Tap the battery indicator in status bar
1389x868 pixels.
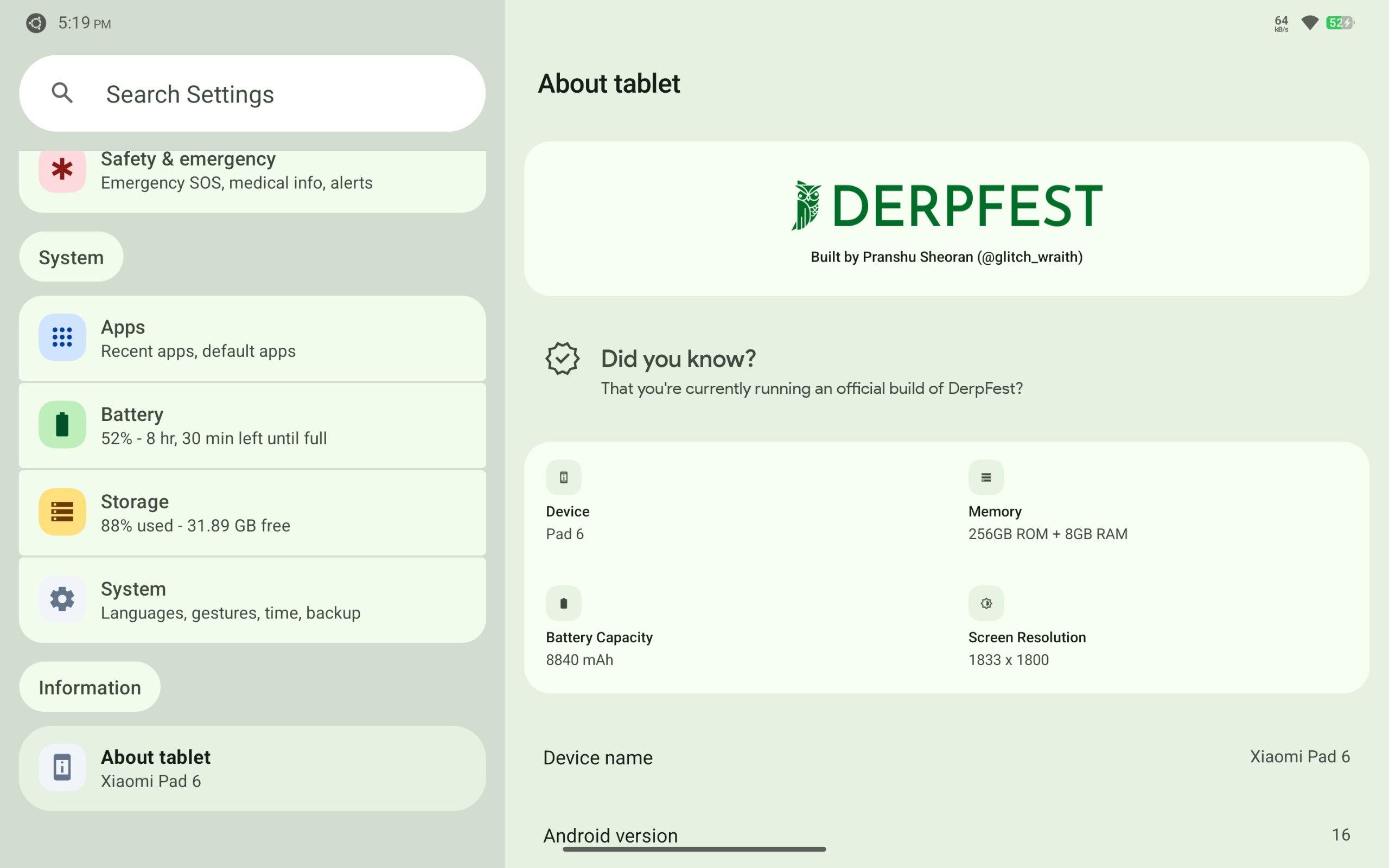click(1340, 23)
